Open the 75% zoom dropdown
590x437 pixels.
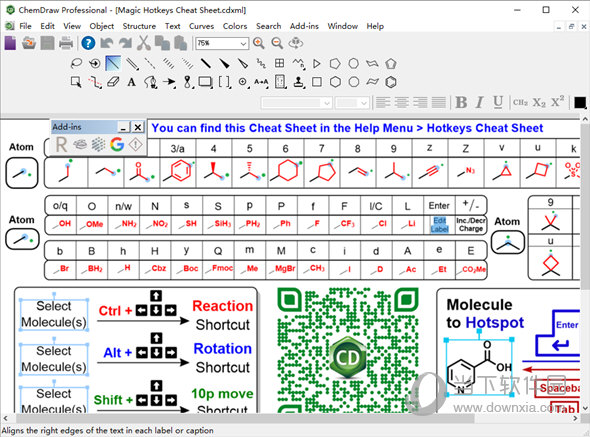click(244, 44)
